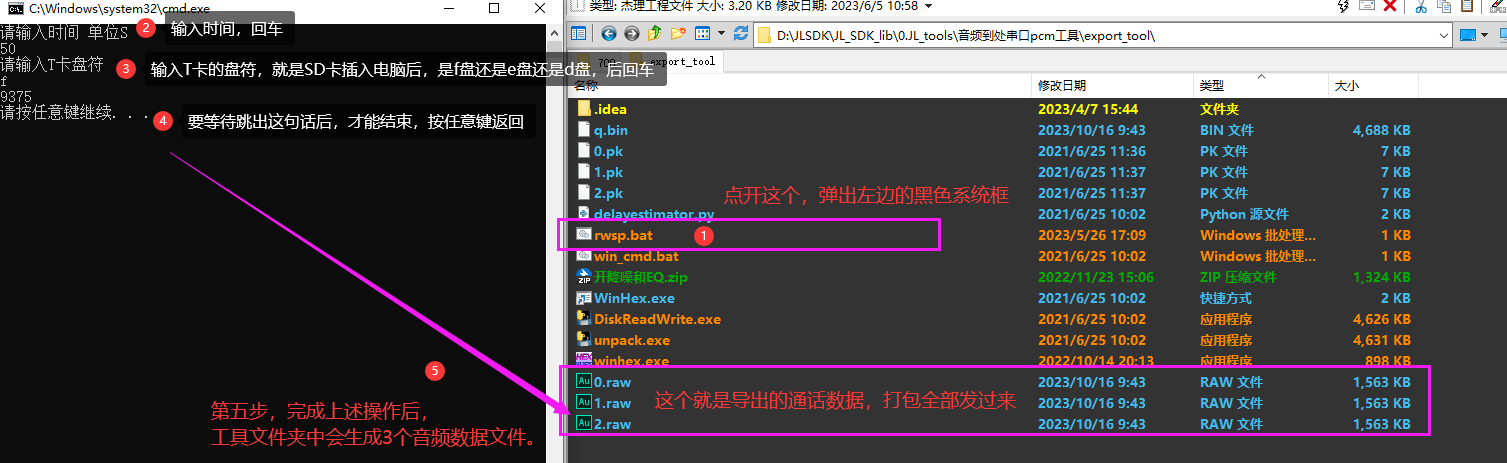Go back with the blue arrow
1507x463 pixels.
click(609, 34)
